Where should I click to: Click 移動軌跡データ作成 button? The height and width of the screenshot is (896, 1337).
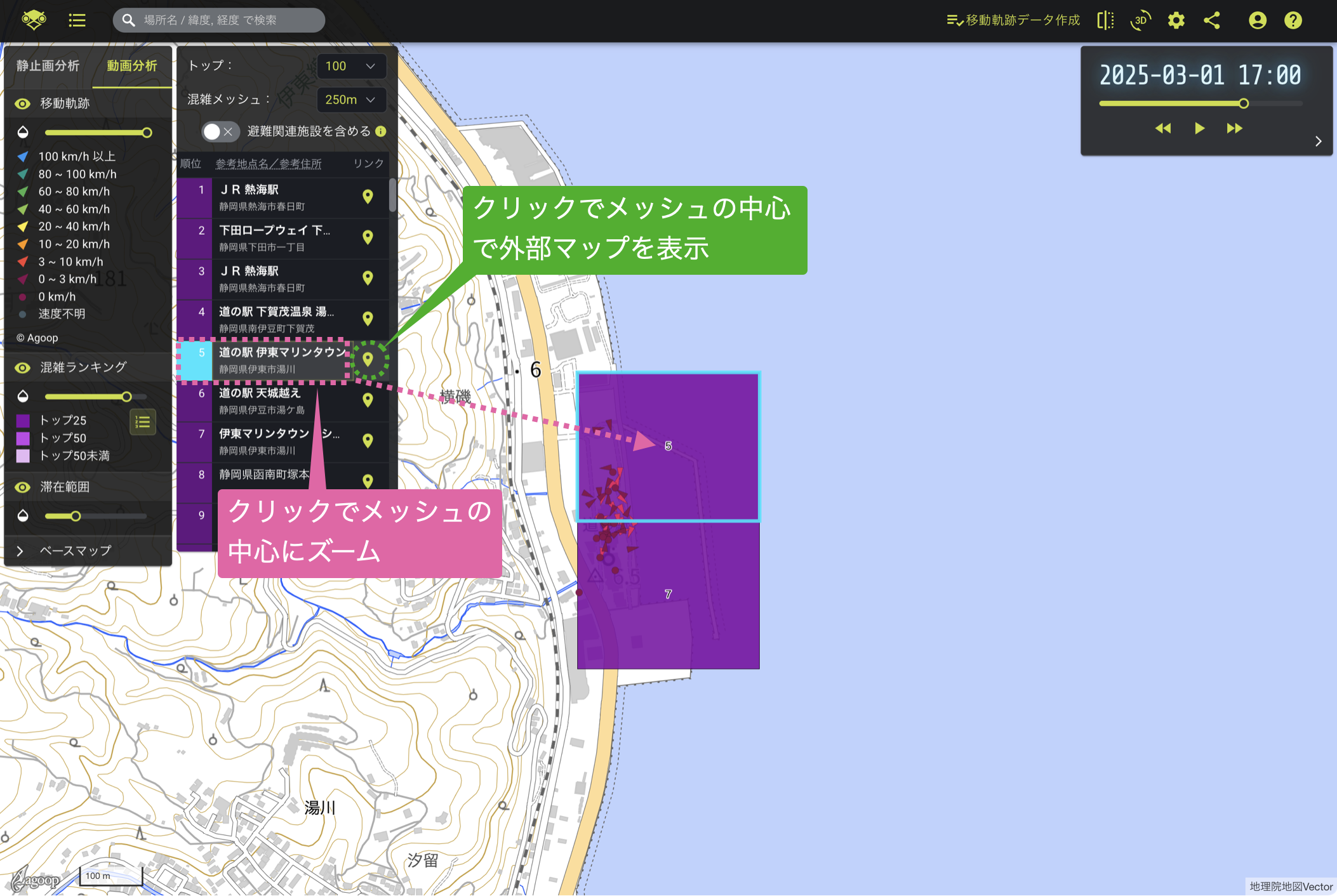1013,20
